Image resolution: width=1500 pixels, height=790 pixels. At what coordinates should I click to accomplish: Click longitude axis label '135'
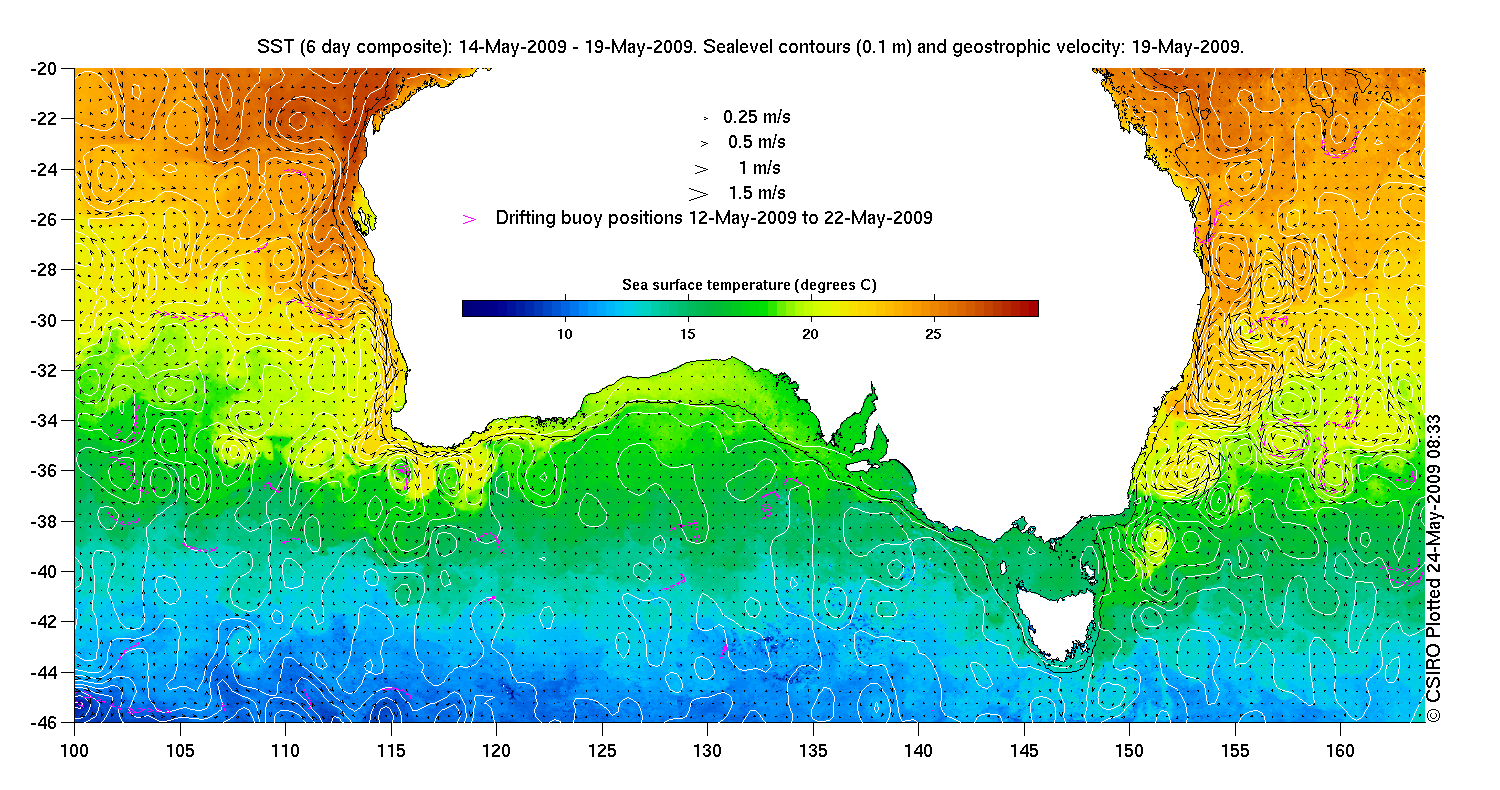(x=813, y=751)
